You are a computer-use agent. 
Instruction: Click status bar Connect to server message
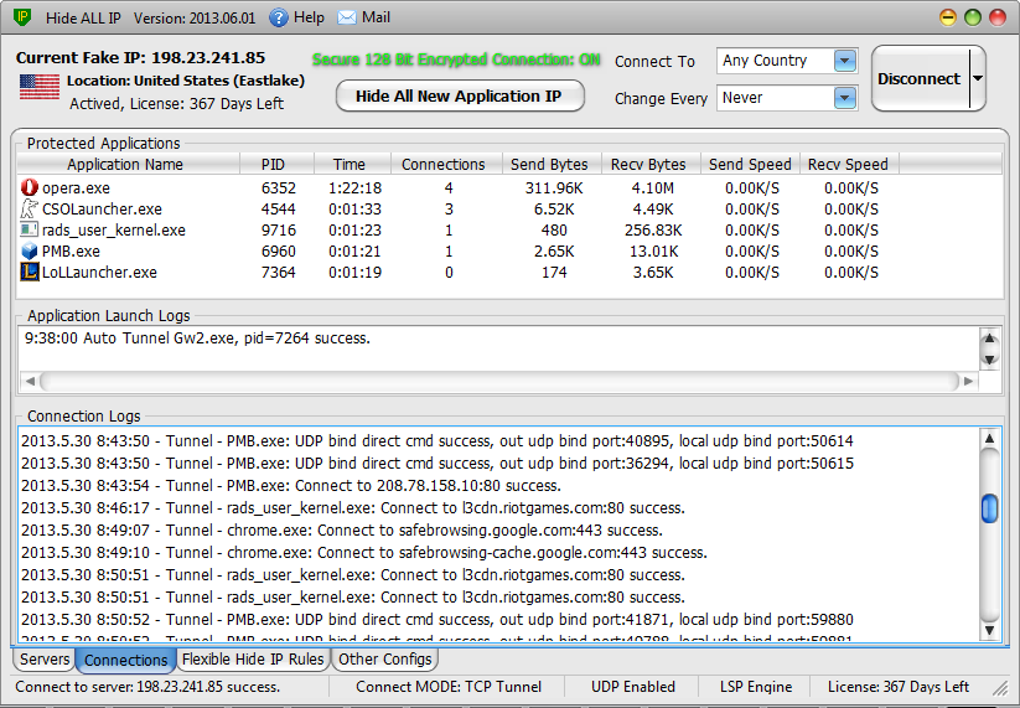pyautogui.click(x=148, y=687)
